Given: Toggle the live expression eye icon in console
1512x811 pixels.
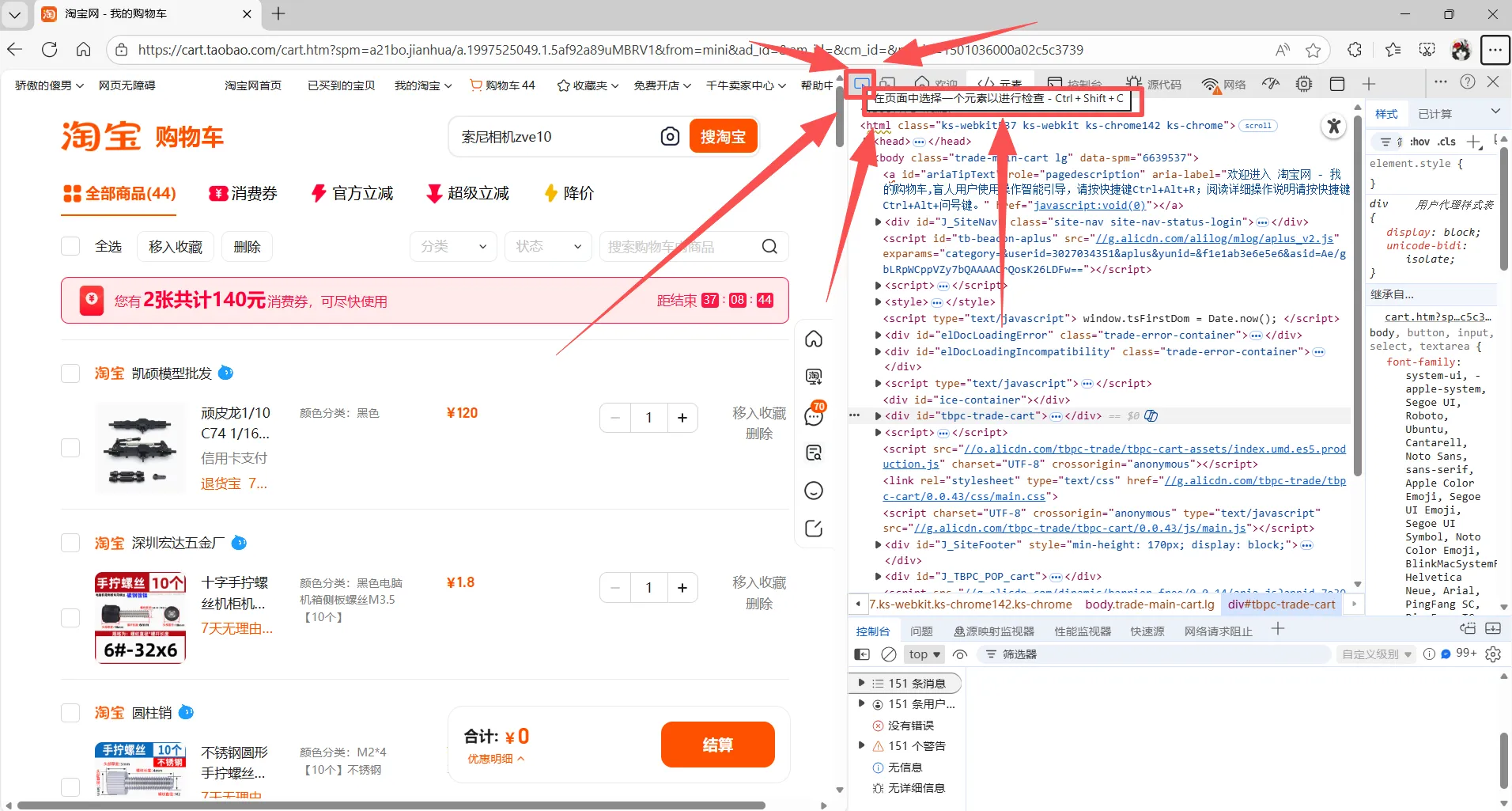Looking at the screenshot, I should point(960,654).
